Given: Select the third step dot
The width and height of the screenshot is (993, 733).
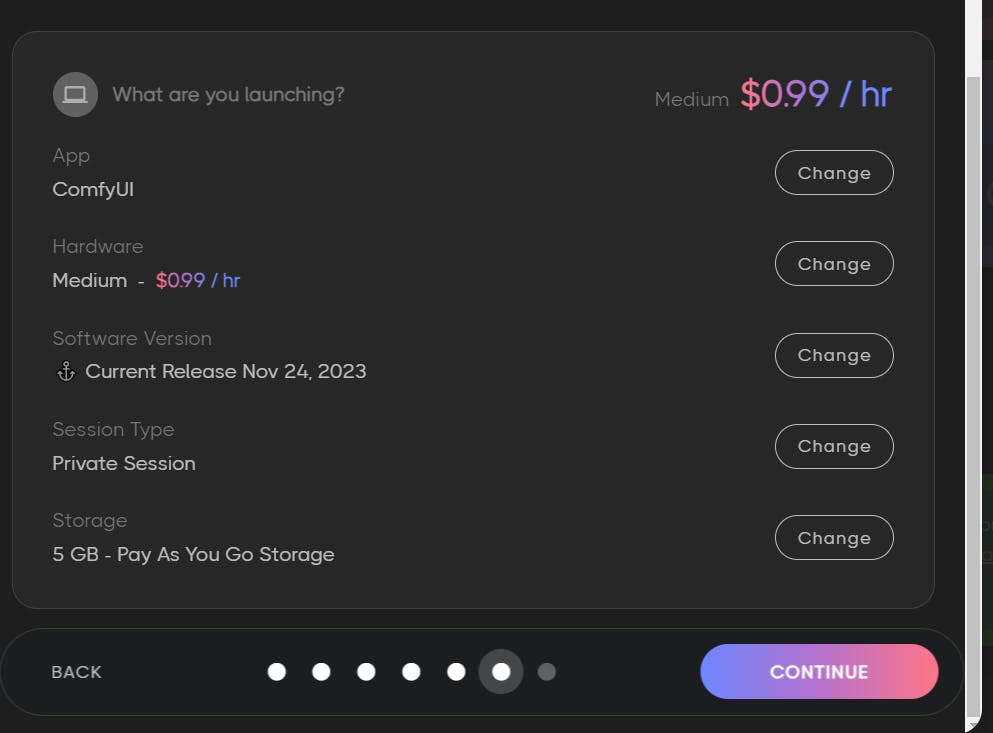Looking at the screenshot, I should (366, 672).
